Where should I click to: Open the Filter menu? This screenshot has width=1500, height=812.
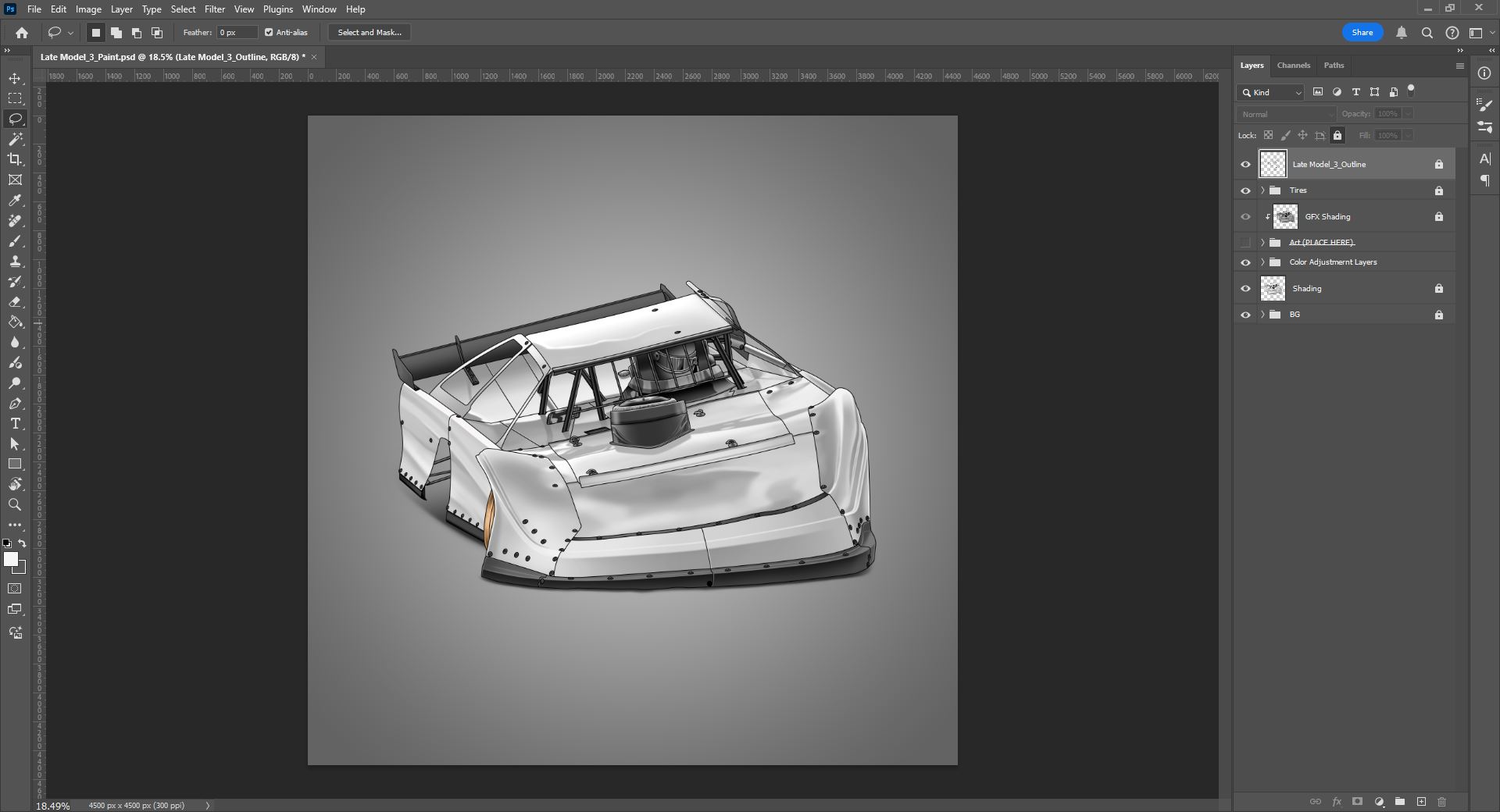coord(214,9)
